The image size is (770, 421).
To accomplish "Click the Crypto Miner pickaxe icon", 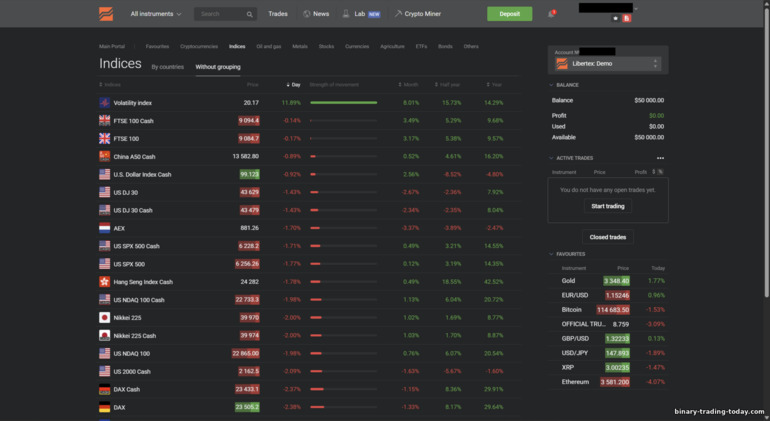I will pyautogui.click(x=398, y=14).
